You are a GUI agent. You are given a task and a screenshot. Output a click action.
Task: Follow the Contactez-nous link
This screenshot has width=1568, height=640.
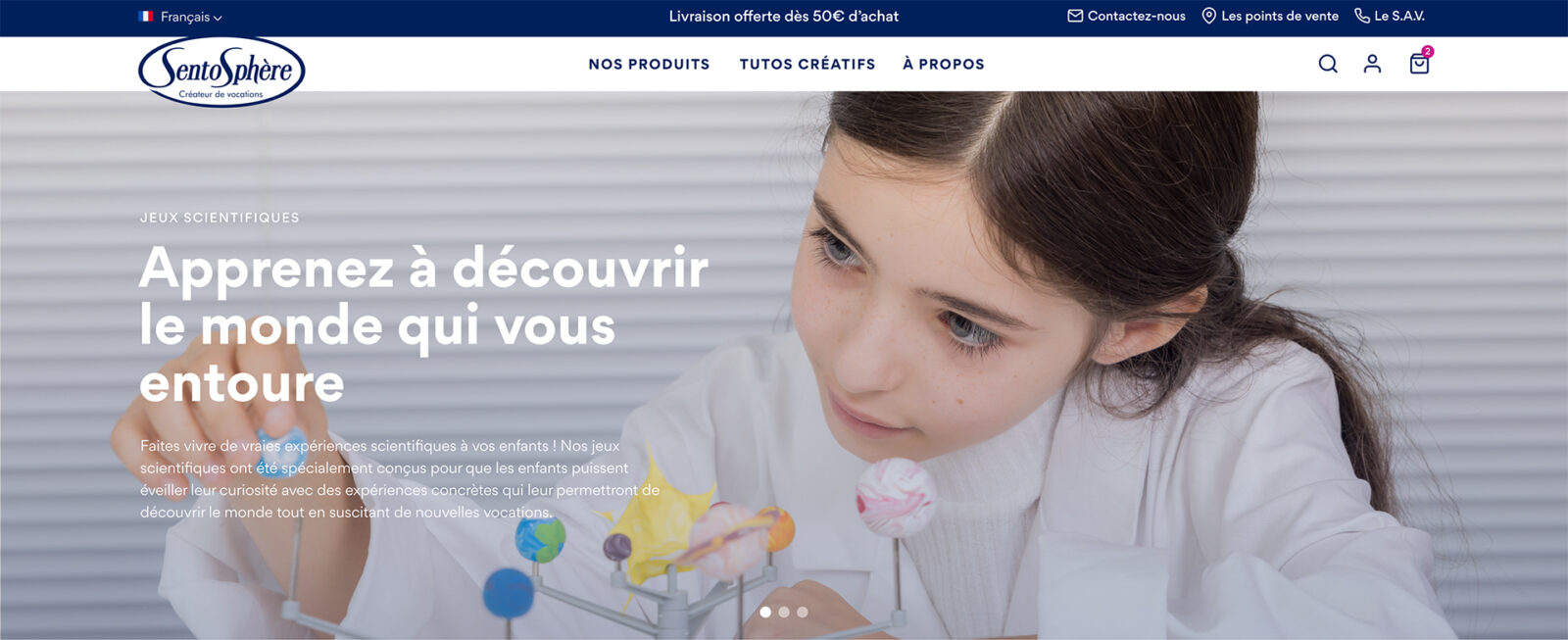1137,16
